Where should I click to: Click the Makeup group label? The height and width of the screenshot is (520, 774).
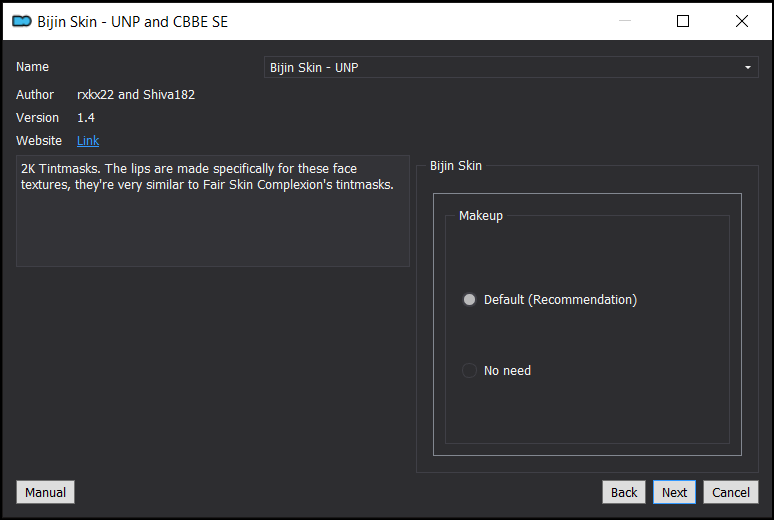[x=481, y=216]
